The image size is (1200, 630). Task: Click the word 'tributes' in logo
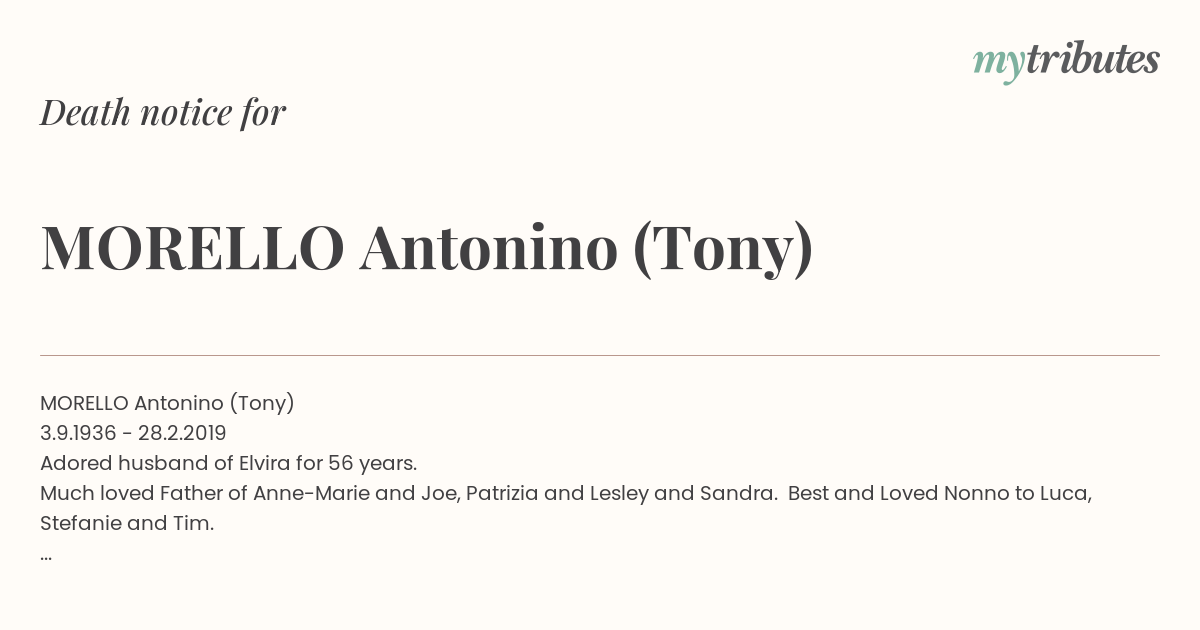pyautogui.click(x=1093, y=60)
